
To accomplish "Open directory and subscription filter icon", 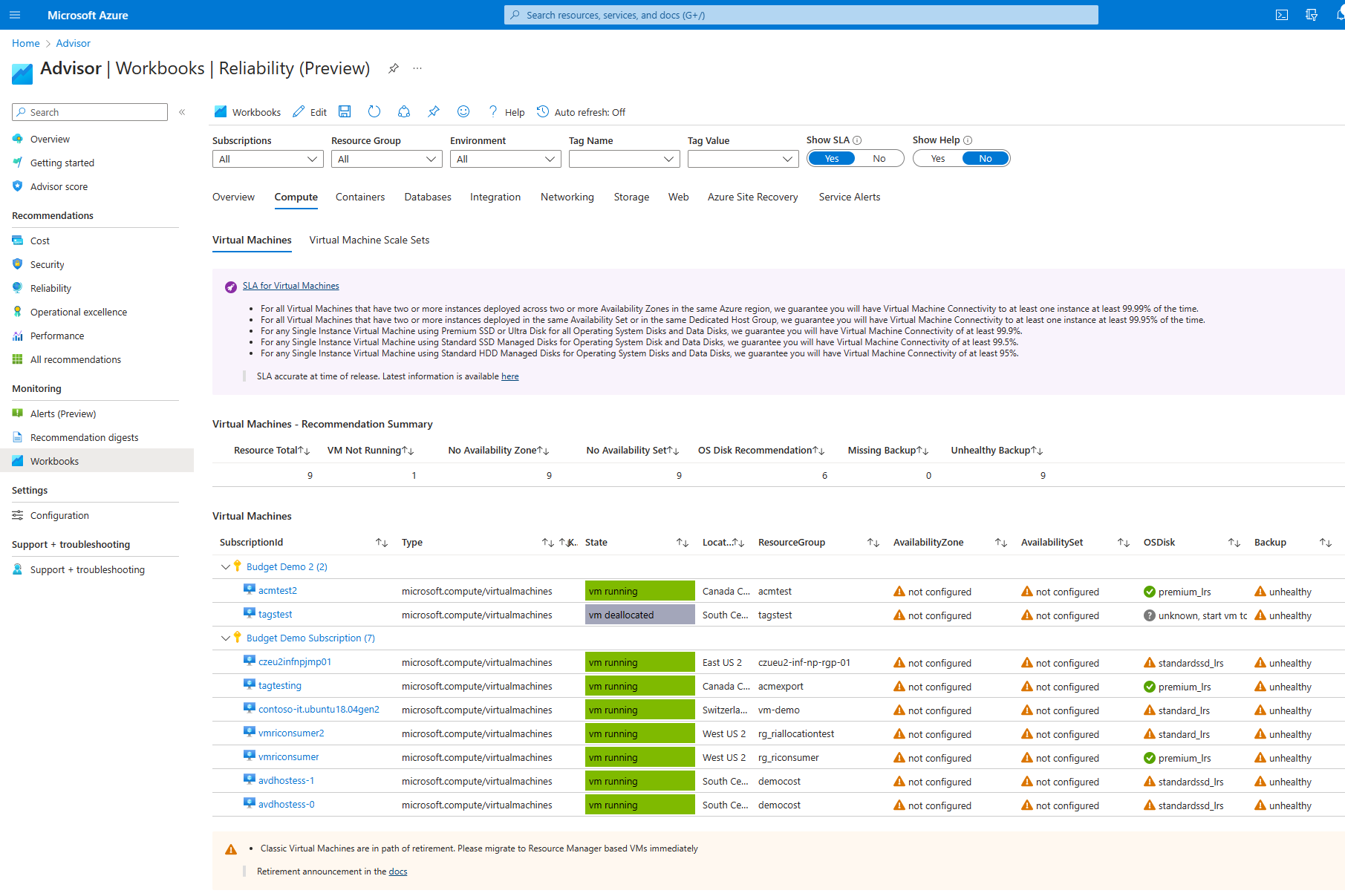I will click(1312, 15).
